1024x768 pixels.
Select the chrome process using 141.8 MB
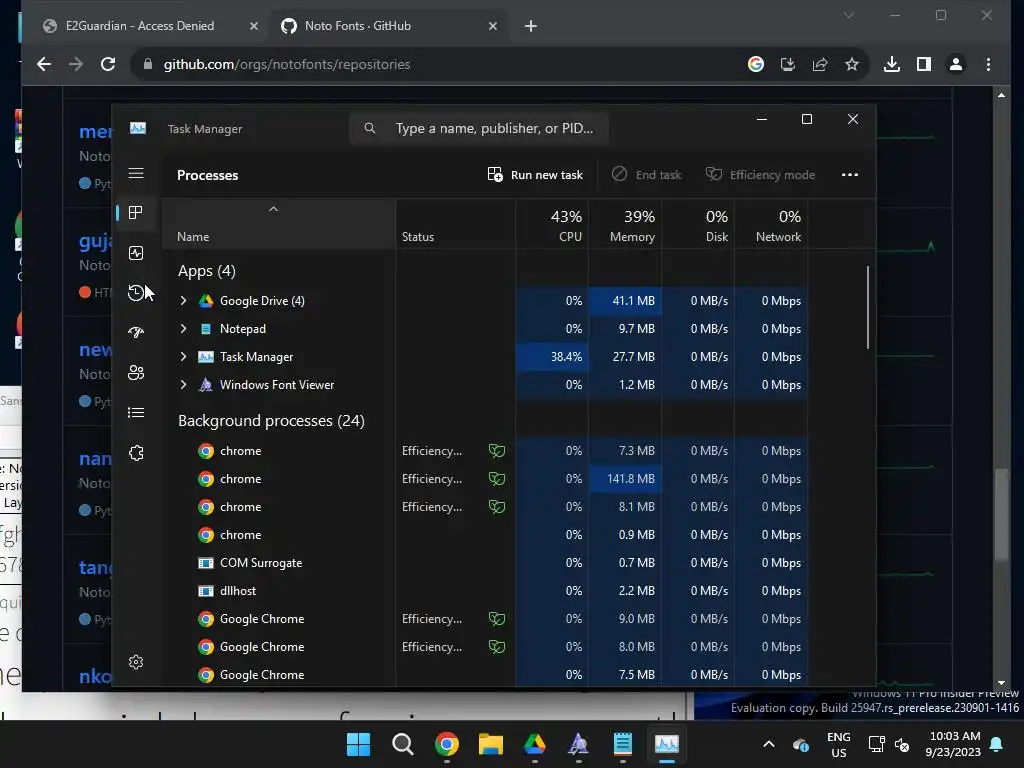click(x=485, y=479)
